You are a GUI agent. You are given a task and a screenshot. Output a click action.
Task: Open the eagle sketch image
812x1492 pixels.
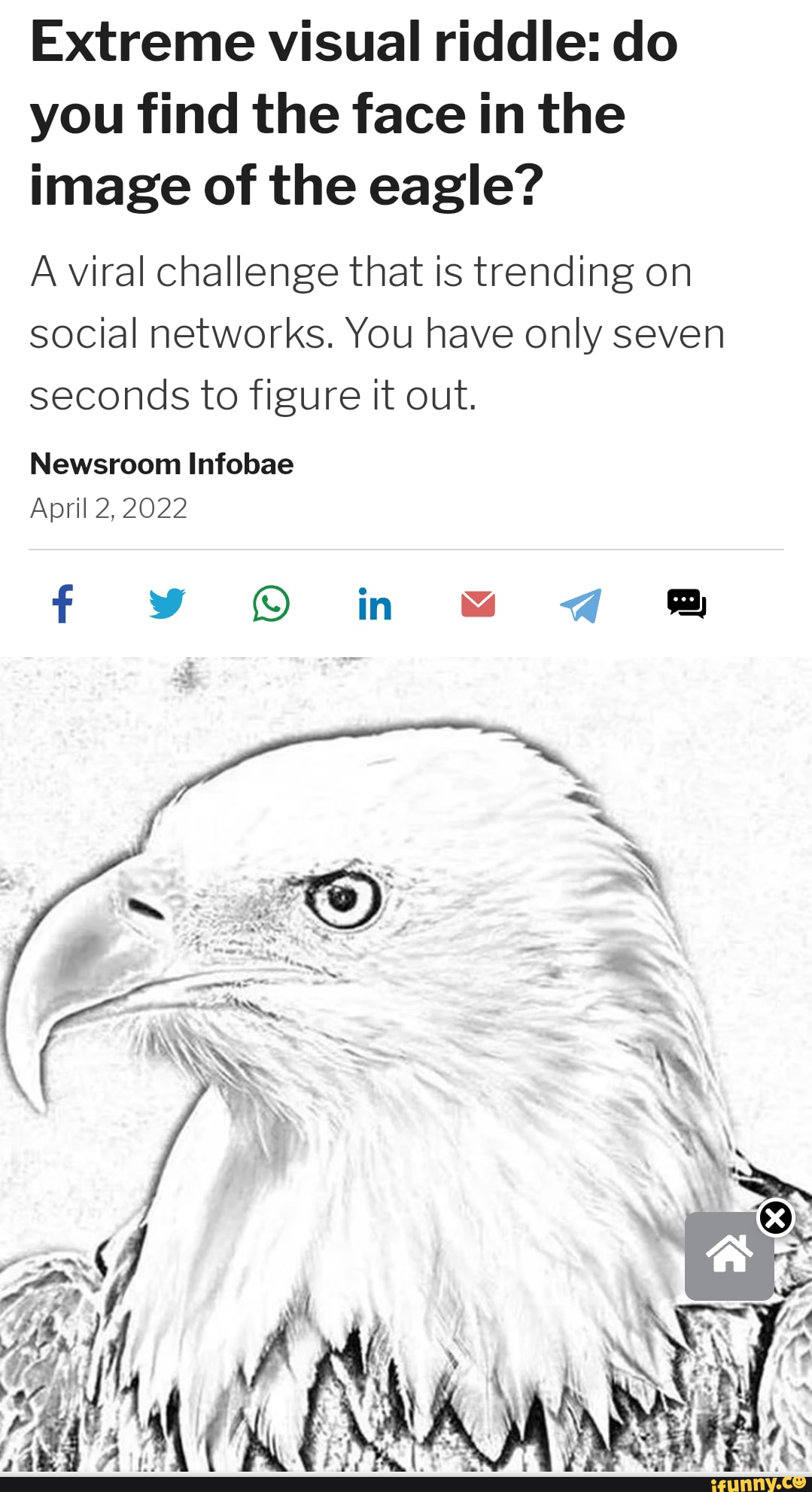pyautogui.click(x=406, y=1064)
